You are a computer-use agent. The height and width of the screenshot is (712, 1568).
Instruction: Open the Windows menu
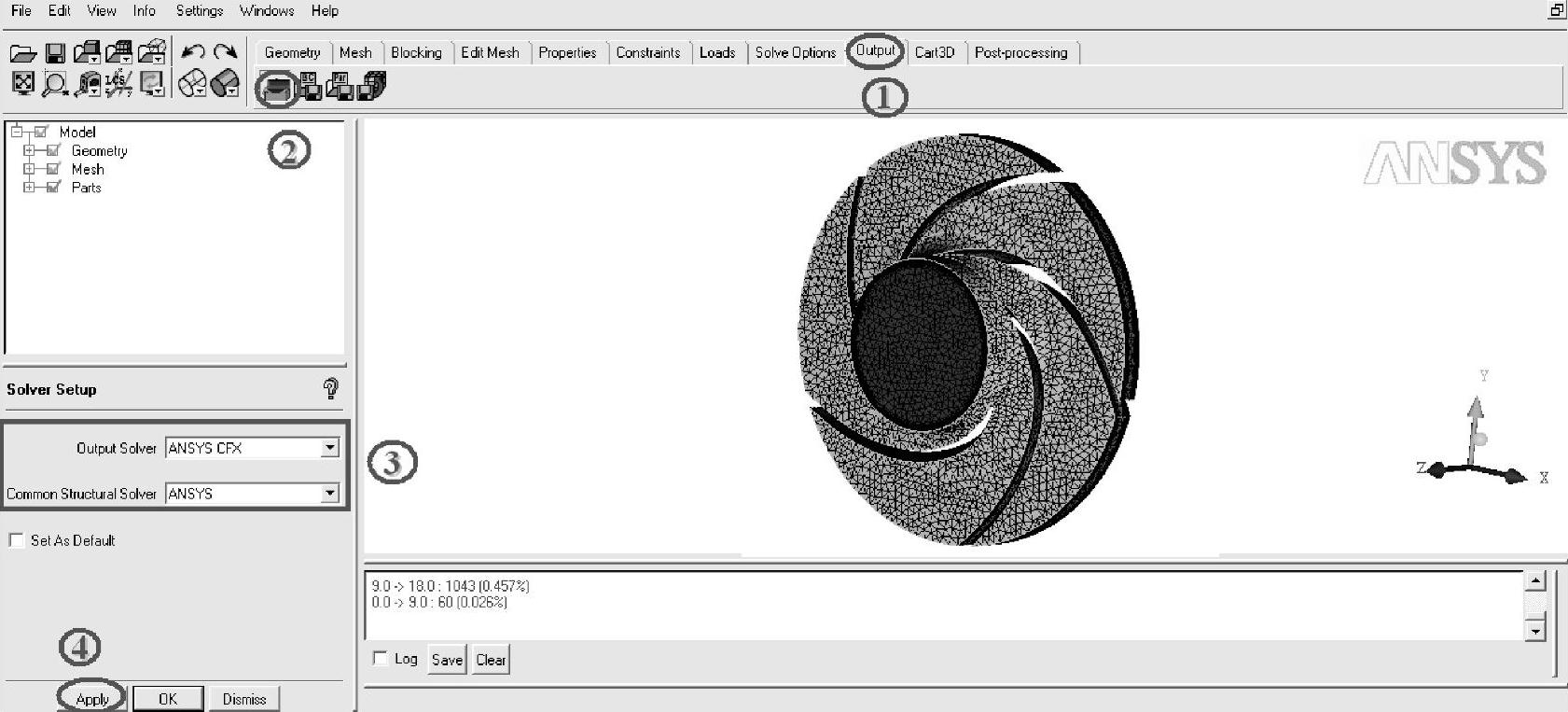click(x=267, y=10)
